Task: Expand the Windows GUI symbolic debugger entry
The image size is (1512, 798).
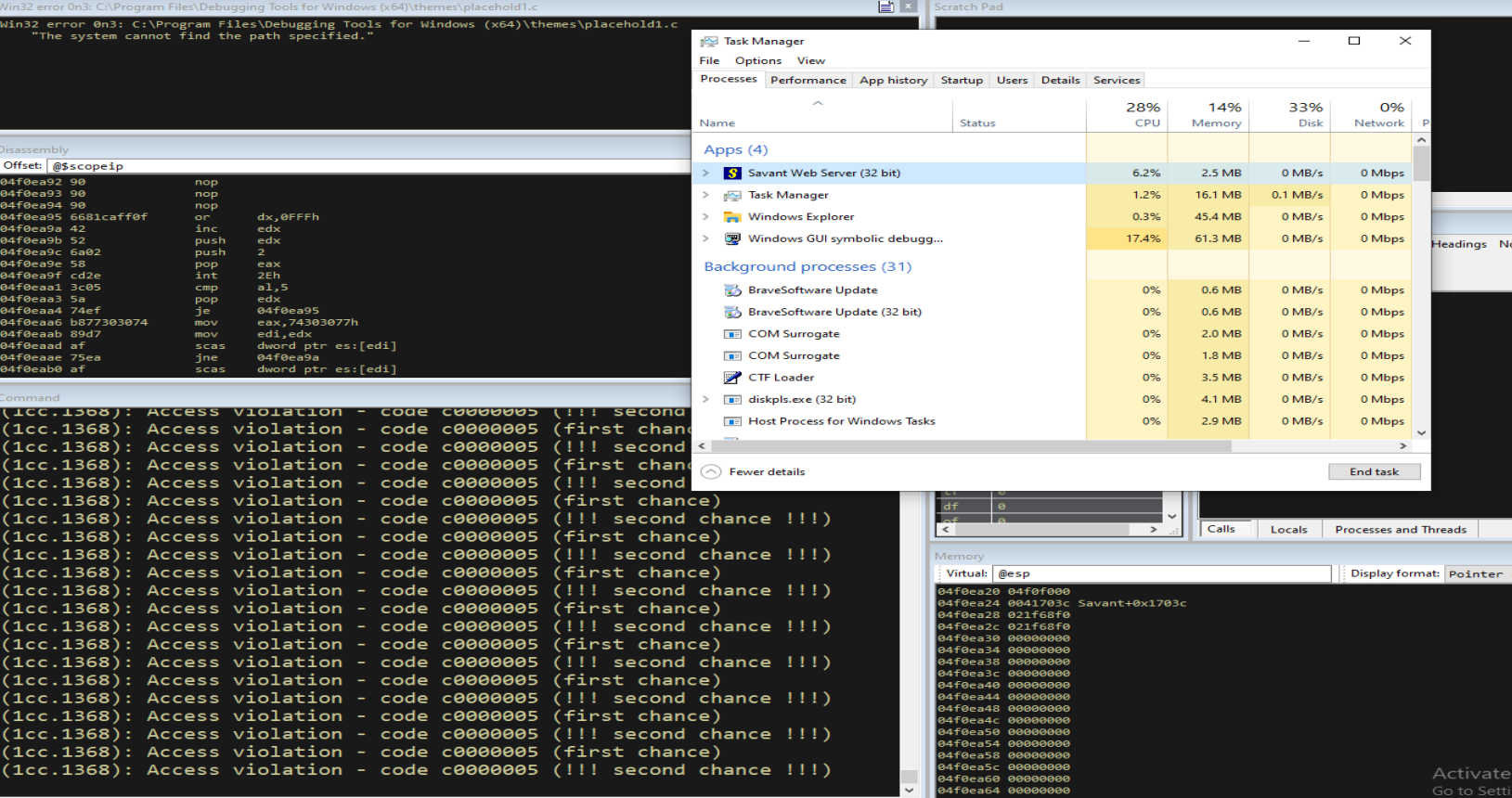Action: [x=705, y=238]
